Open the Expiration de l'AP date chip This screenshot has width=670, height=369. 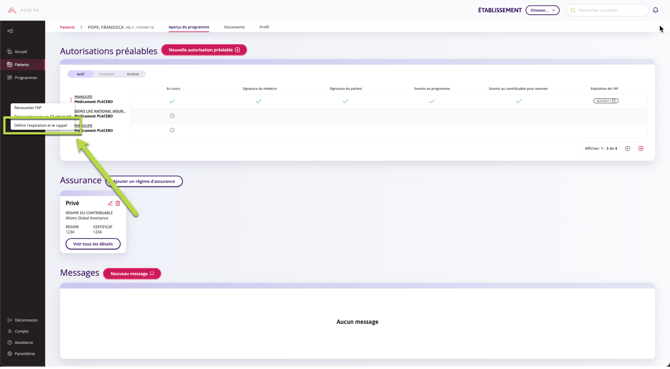[605, 101]
